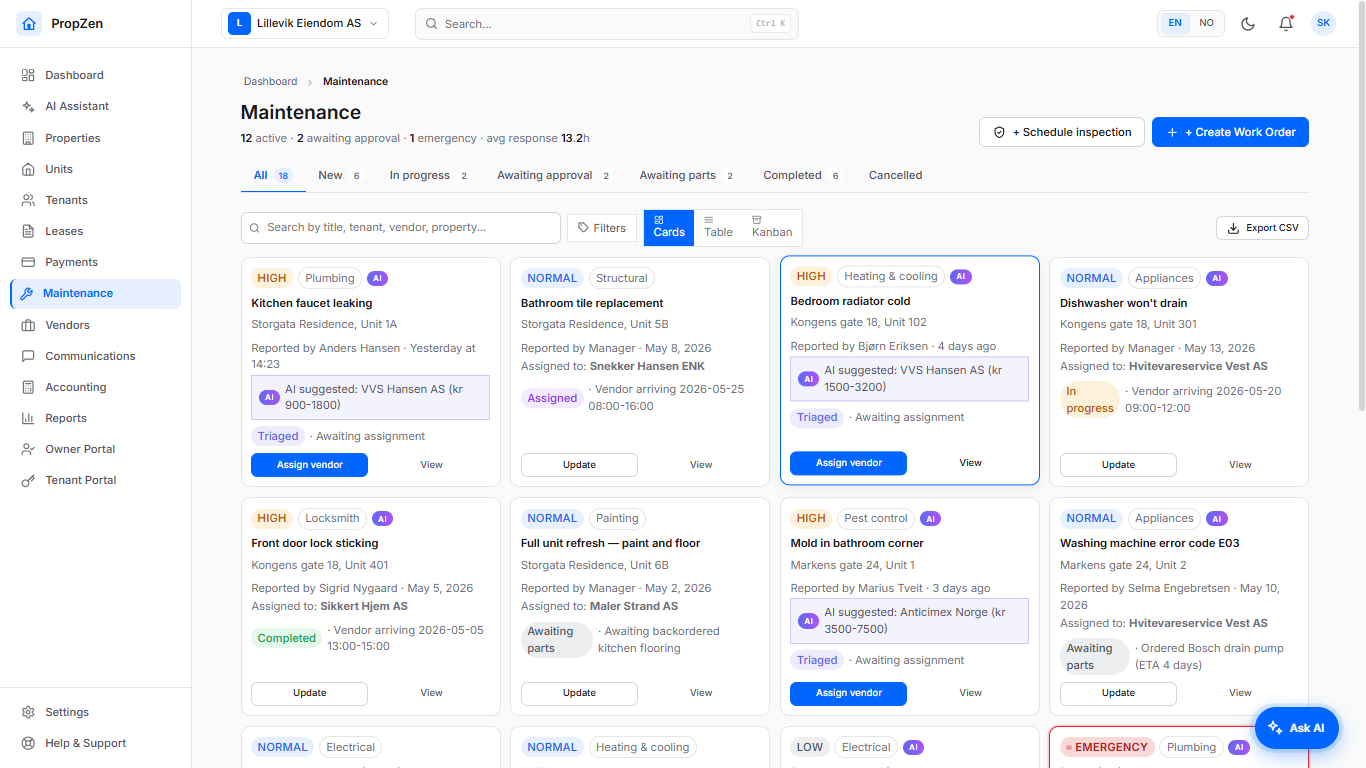This screenshot has height=768, width=1366.
Task: Switch to Kanban view
Action: [x=772, y=227]
